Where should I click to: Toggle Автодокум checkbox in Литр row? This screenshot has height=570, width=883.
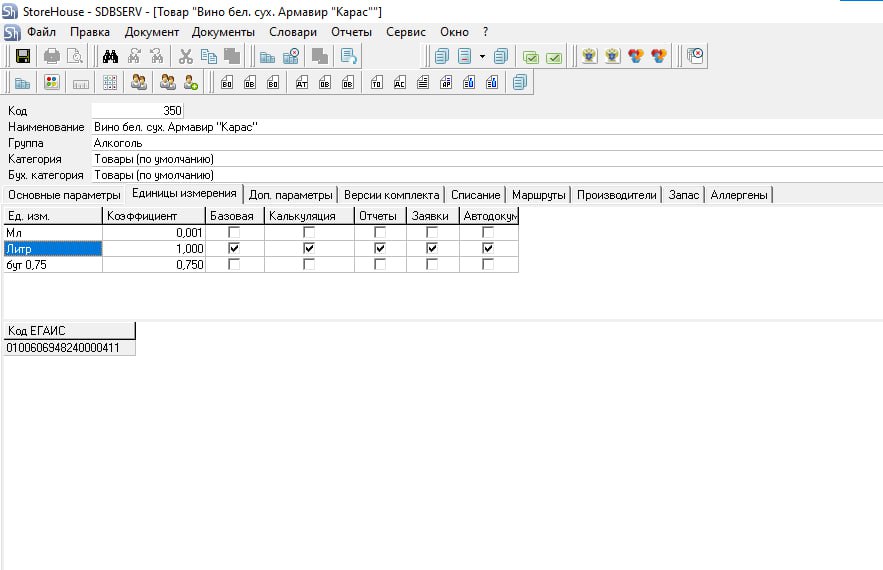tap(488, 248)
